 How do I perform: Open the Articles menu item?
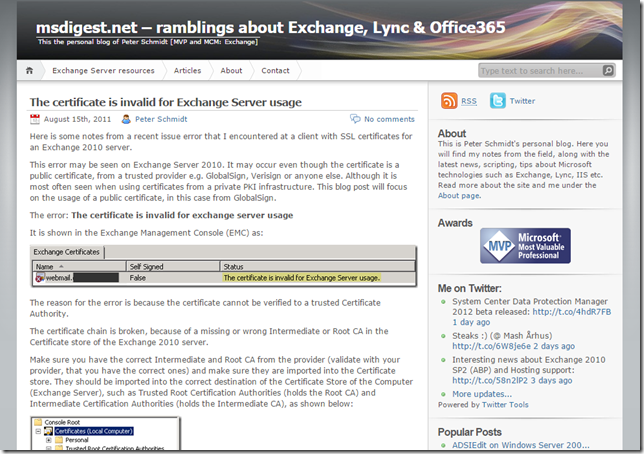(x=187, y=71)
